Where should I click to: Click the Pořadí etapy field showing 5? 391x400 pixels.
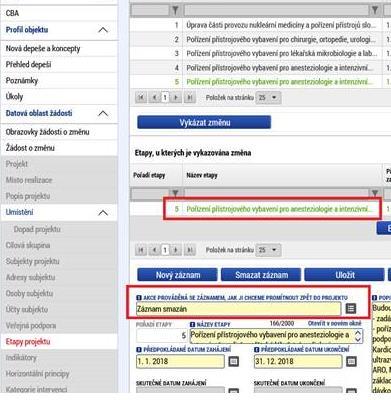coord(162,336)
